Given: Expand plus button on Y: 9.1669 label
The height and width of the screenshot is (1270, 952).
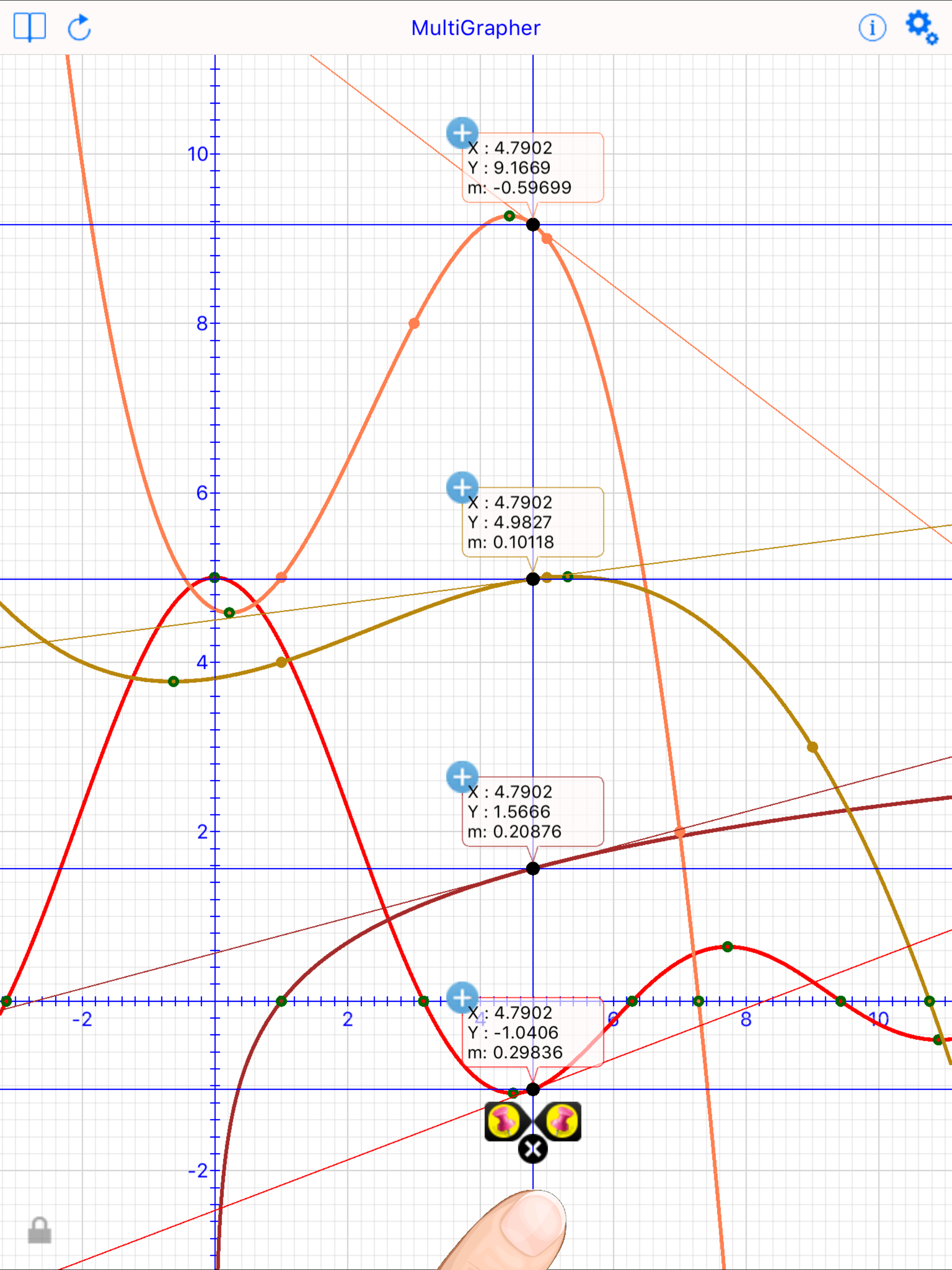Looking at the screenshot, I should [x=462, y=133].
